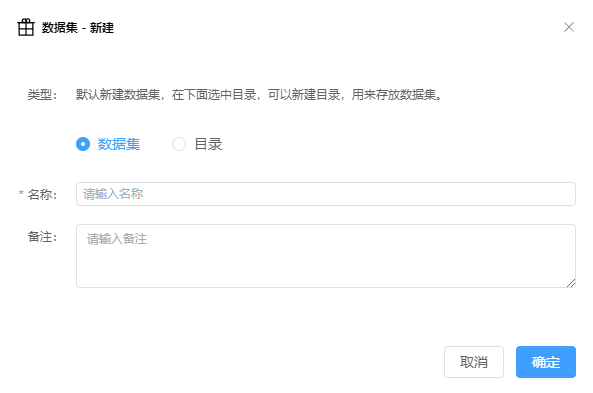Viewport: 593px width, 393px height.
Task: Click the 名称 field label
Action: click(x=42, y=194)
